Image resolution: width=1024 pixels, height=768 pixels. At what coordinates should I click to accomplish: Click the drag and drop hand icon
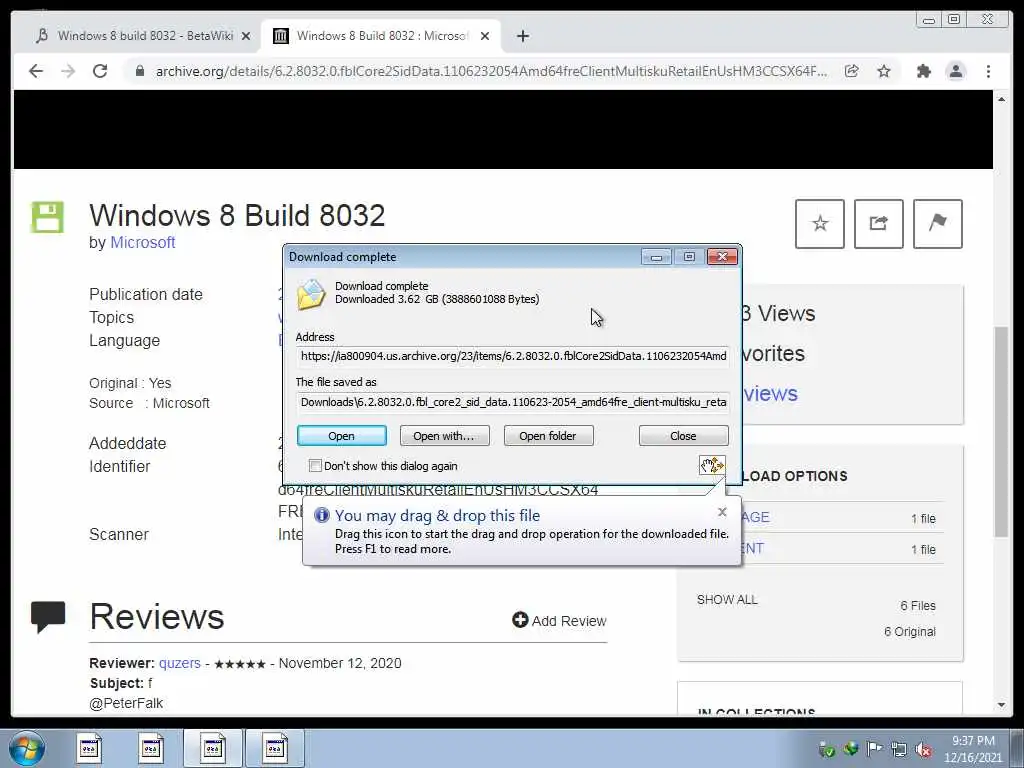tap(712, 465)
